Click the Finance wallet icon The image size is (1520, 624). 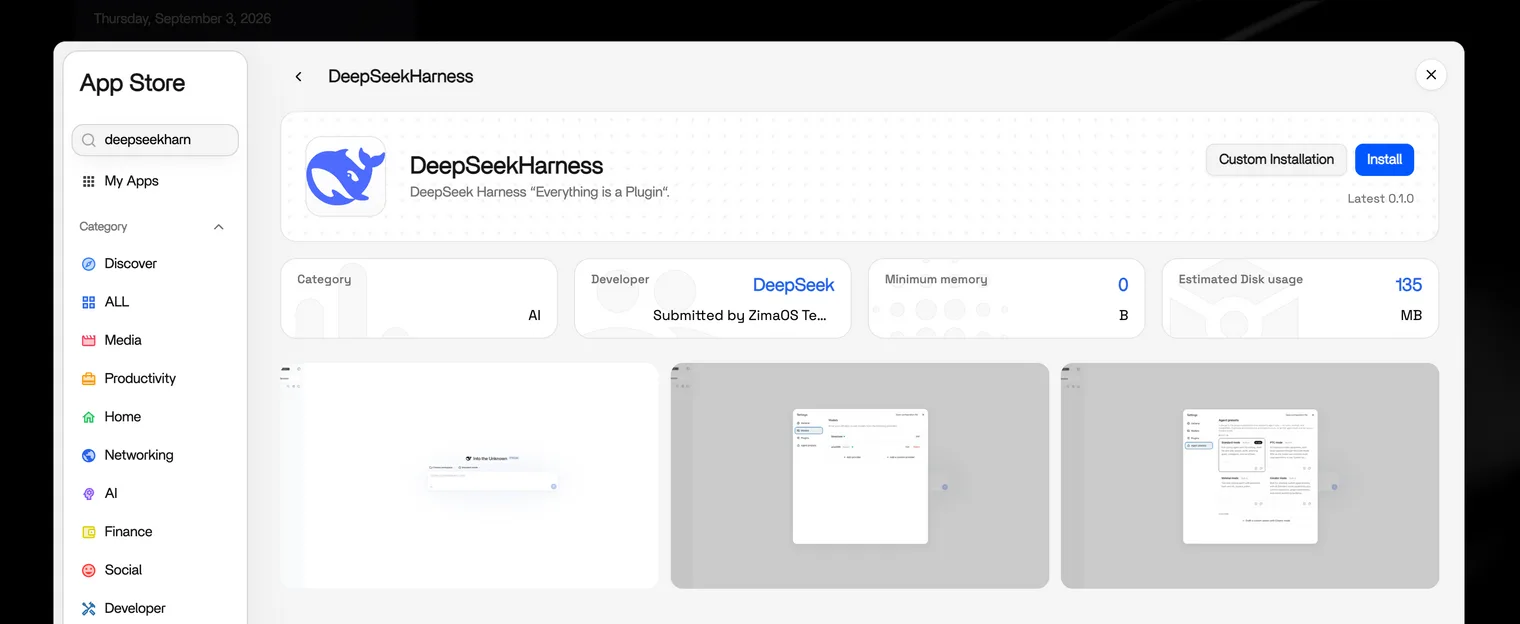pyautogui.click(x=89, y=532)
